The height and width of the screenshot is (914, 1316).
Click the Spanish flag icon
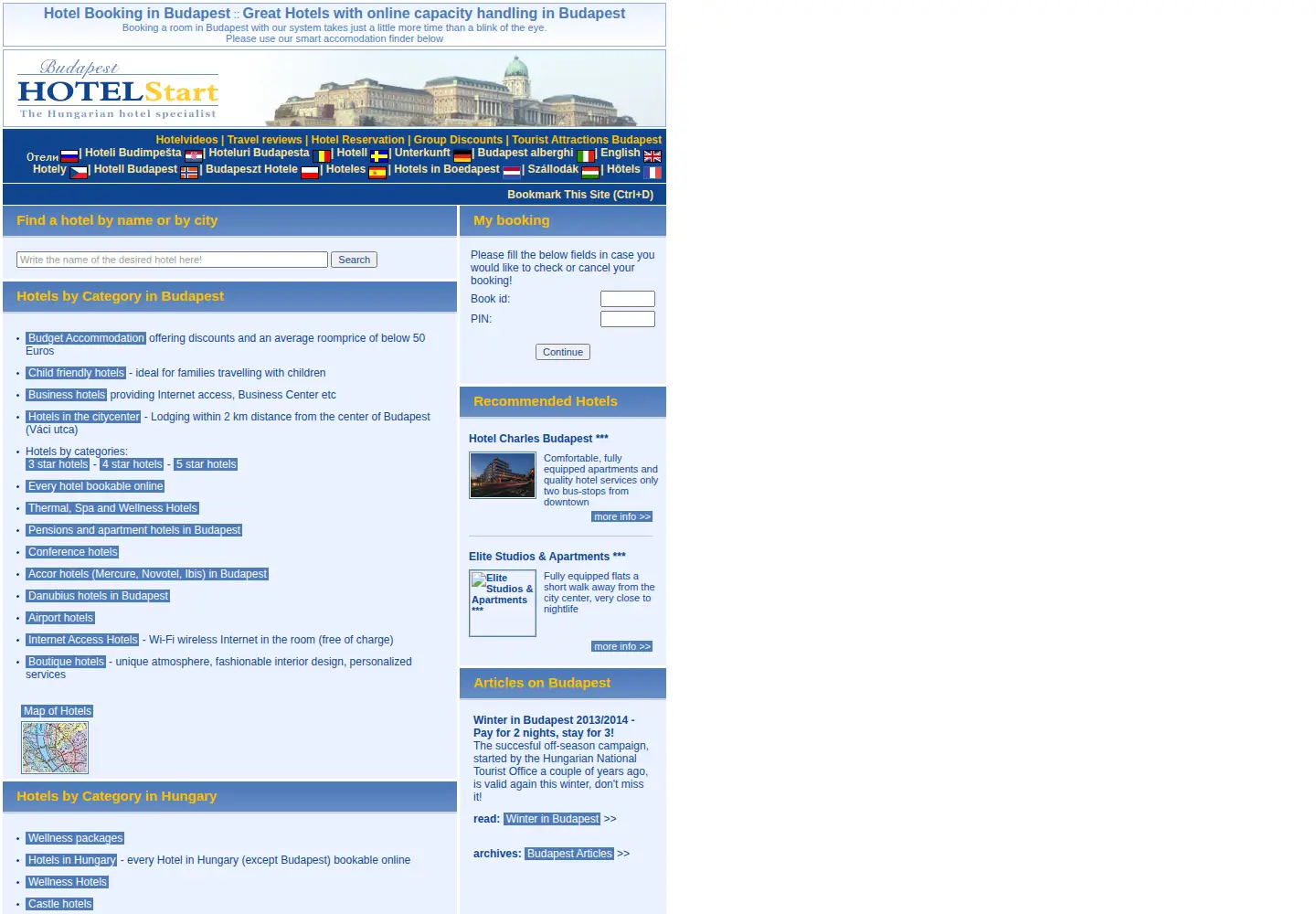(377, 173)
